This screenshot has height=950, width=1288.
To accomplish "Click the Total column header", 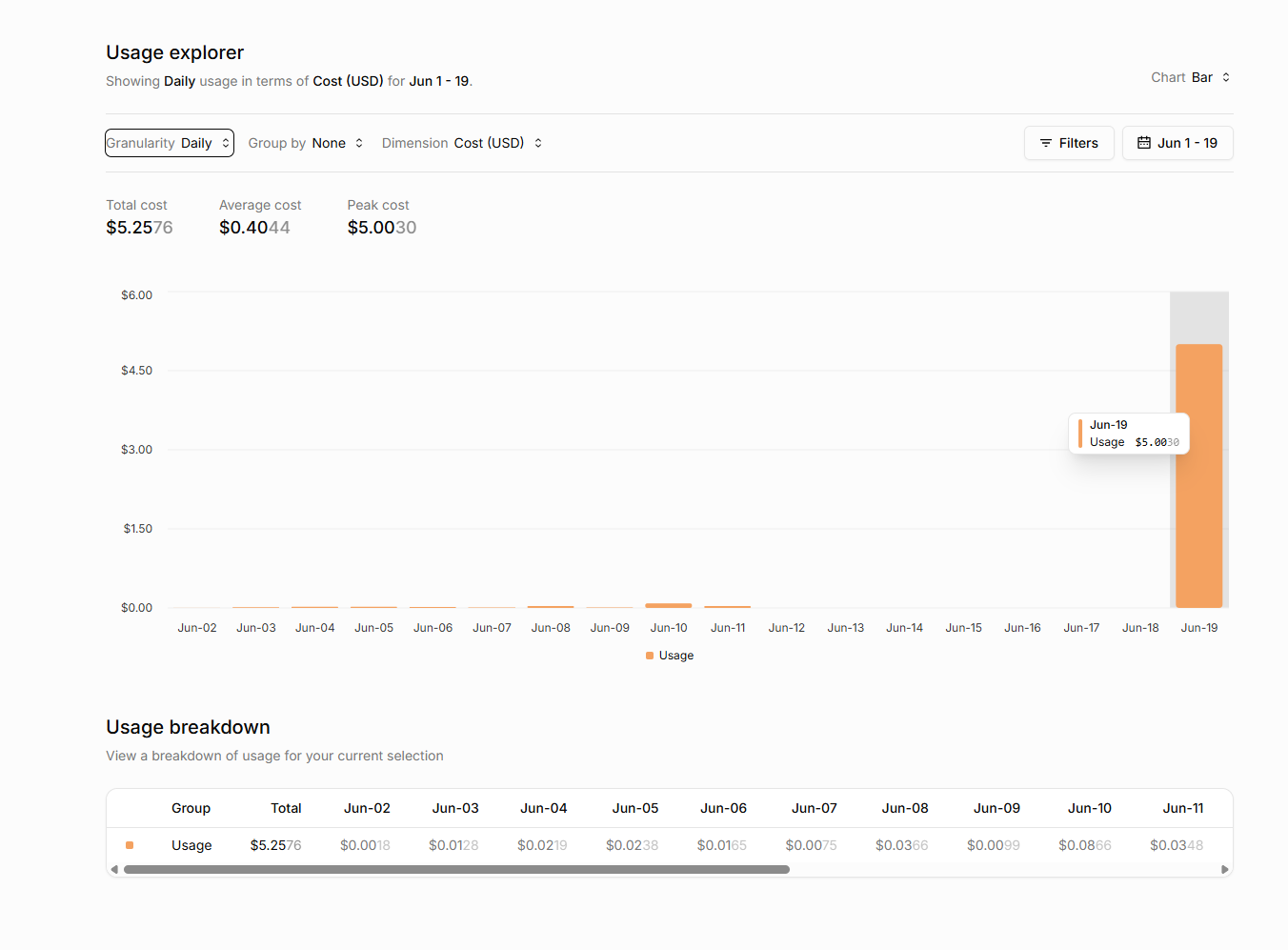I will pyautogui.click(x=286, y=808).
